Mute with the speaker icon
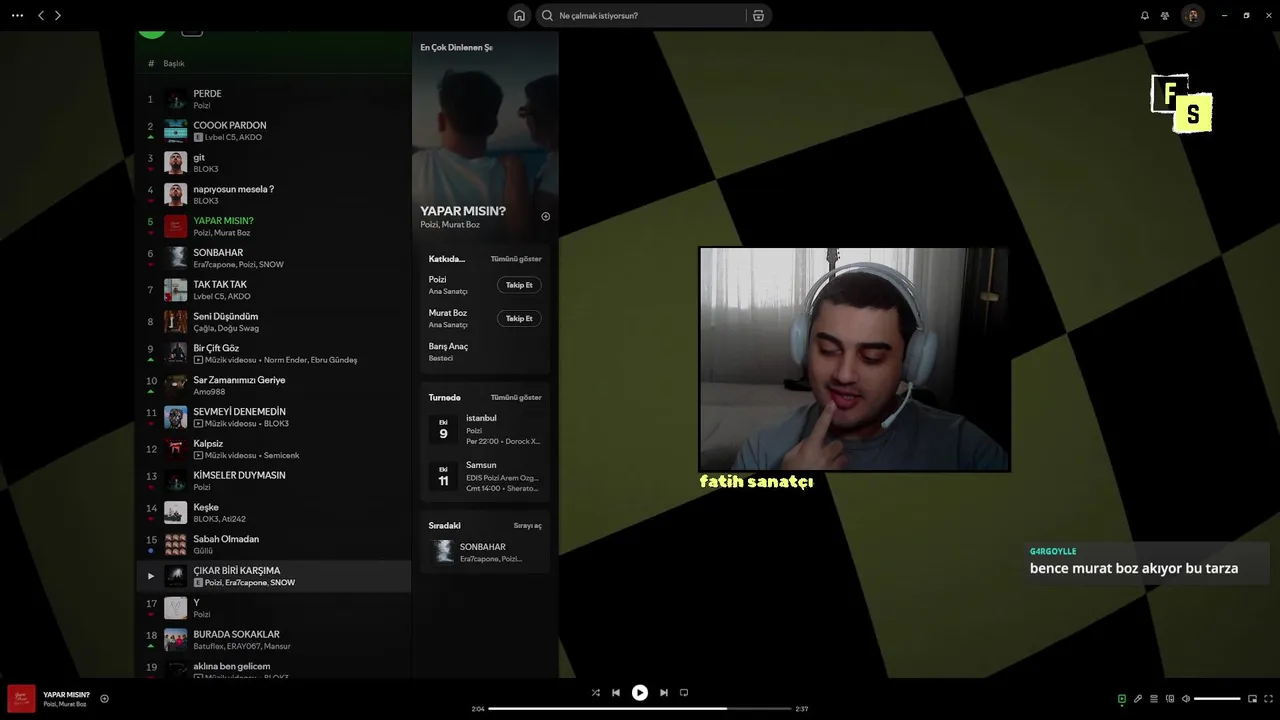The width and height of the screenshot is (1280, 720). click(1186, 699)
